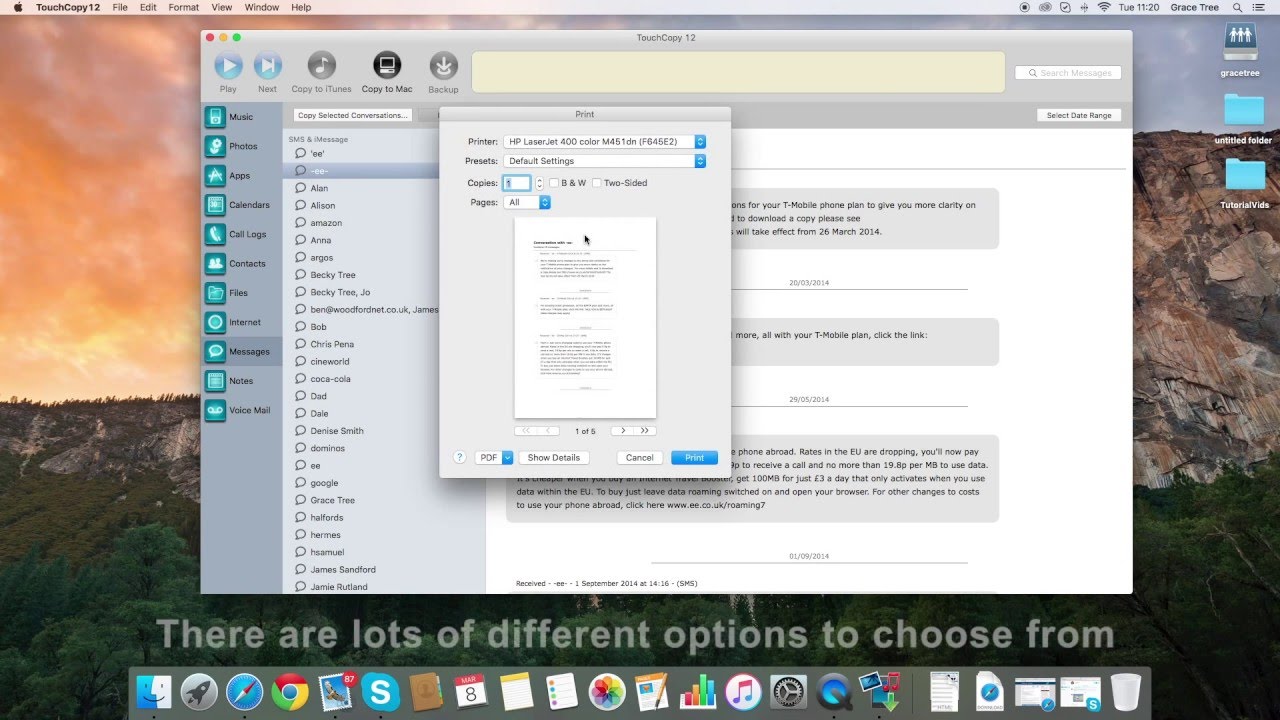Click the Copy to iTunes icon
This screenshot has height=720, width=1280.
(321, 66)
